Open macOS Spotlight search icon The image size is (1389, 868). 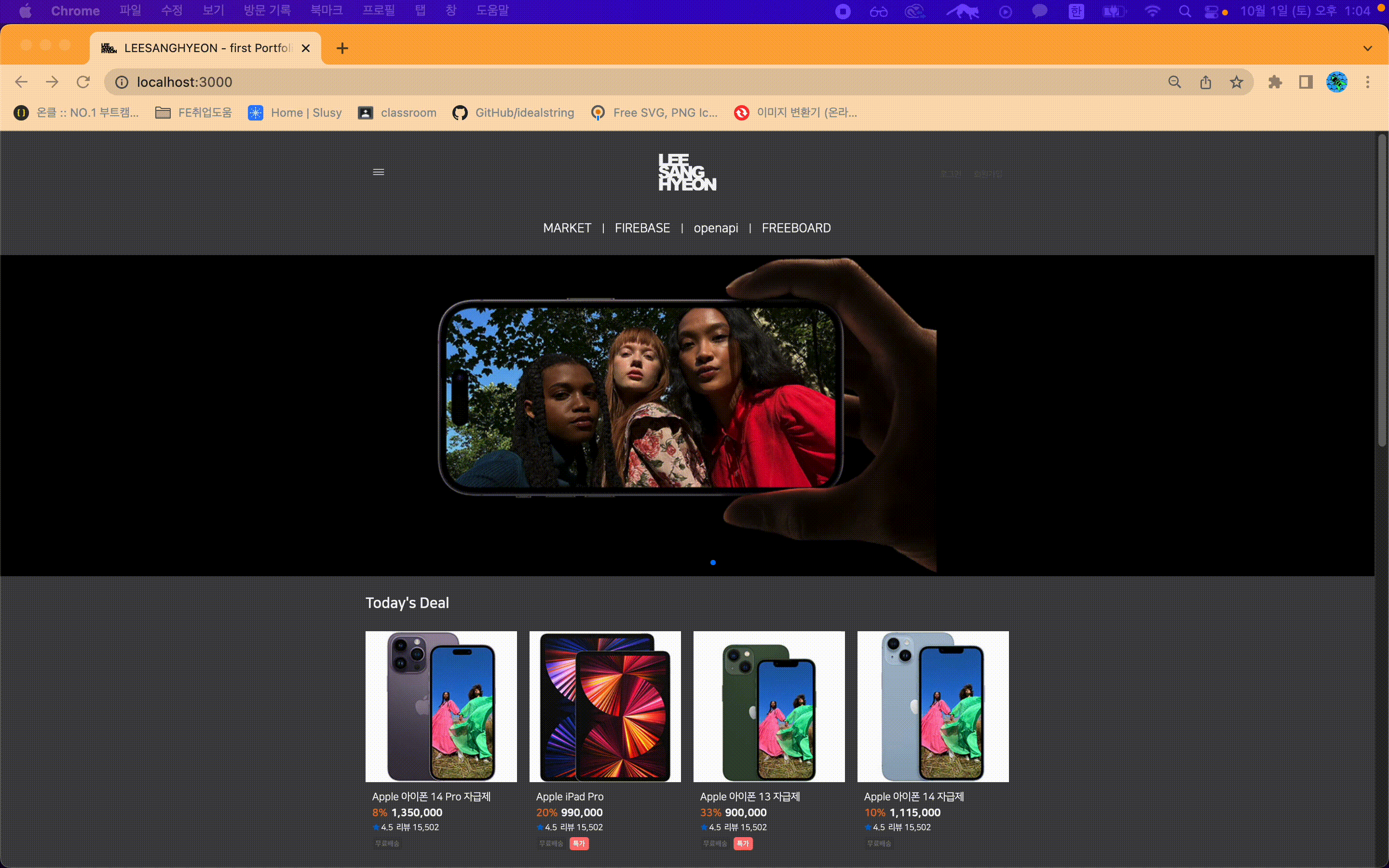click(x=1185, y=11)
